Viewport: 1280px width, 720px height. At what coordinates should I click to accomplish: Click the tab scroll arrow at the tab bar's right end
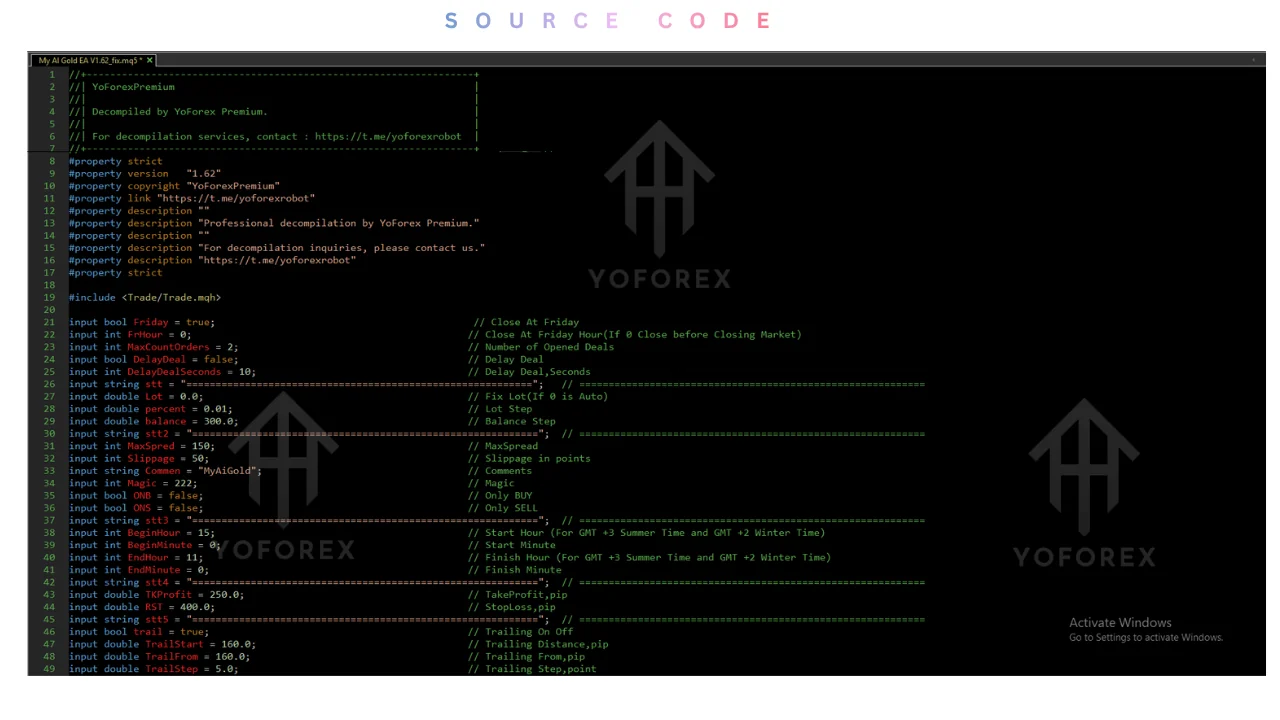pyautogui.click(x=1254, y=60)
